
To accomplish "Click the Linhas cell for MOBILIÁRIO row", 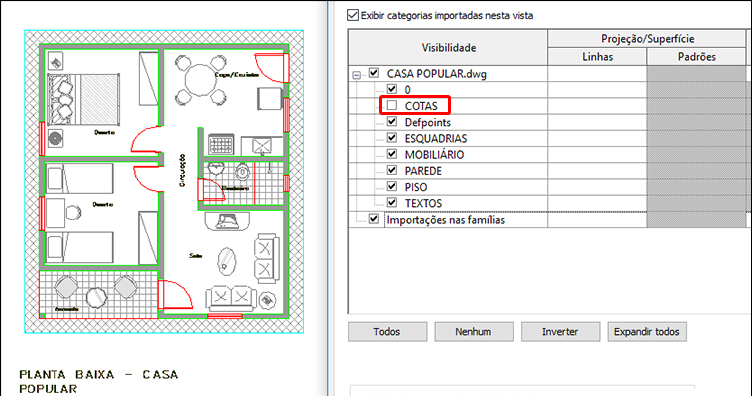I will [x=597, y=154].
